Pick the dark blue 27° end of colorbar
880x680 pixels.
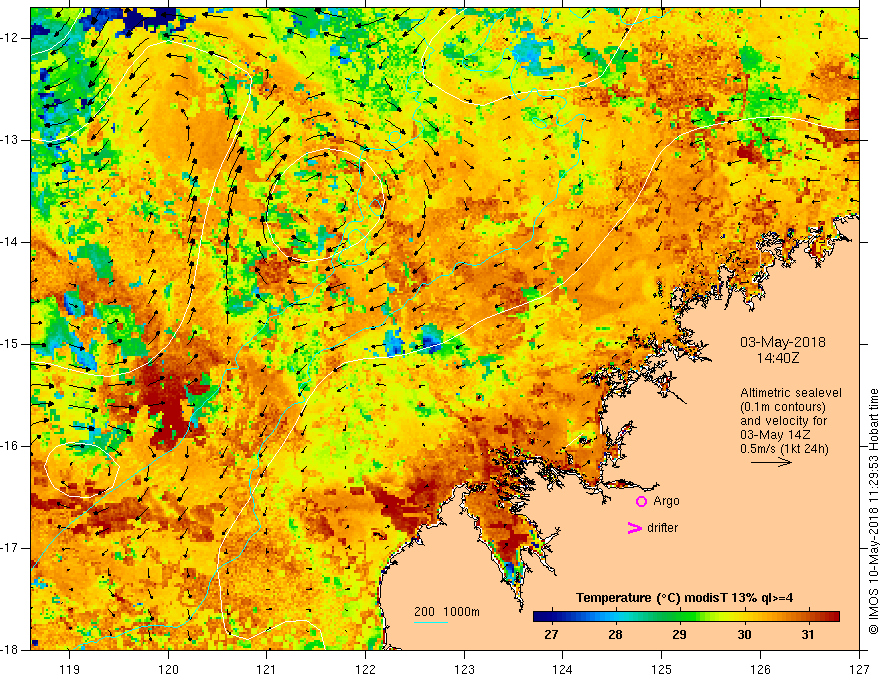point(542,617)
